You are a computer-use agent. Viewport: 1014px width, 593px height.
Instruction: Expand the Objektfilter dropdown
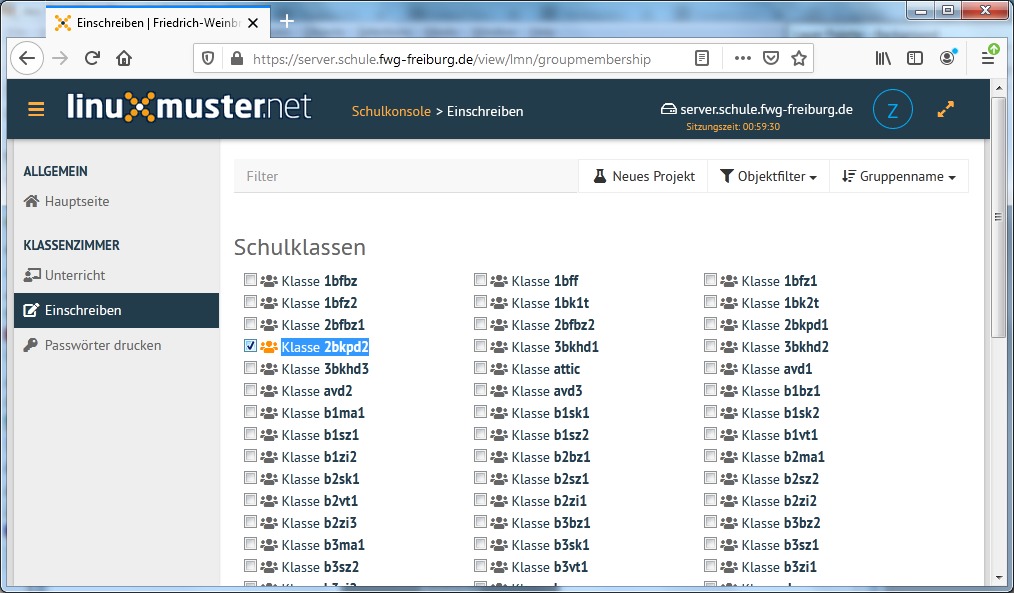click(x=768, y=176)
